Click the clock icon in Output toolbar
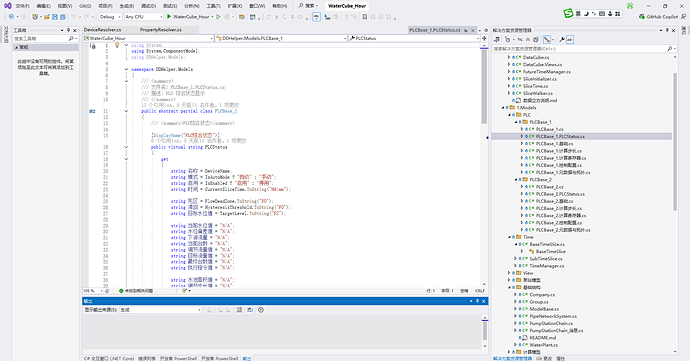This screenshot has width=690, height=361. tap(261, 310)
